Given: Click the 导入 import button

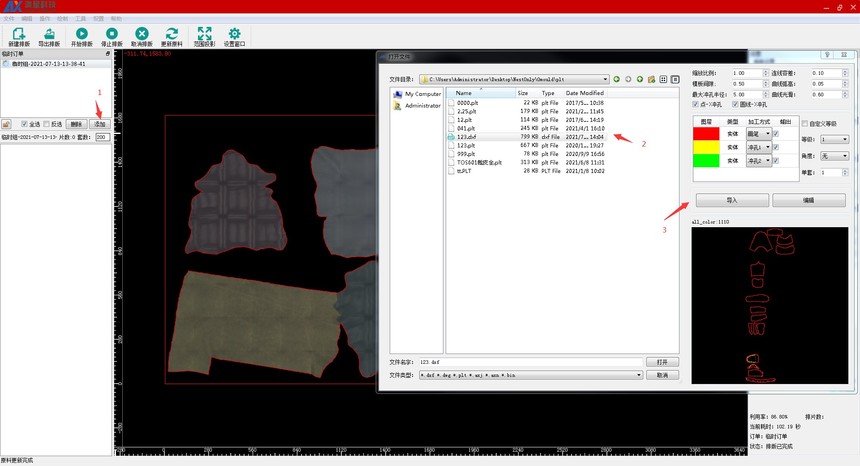Looking at the screenshot, I should coord(732,201).
